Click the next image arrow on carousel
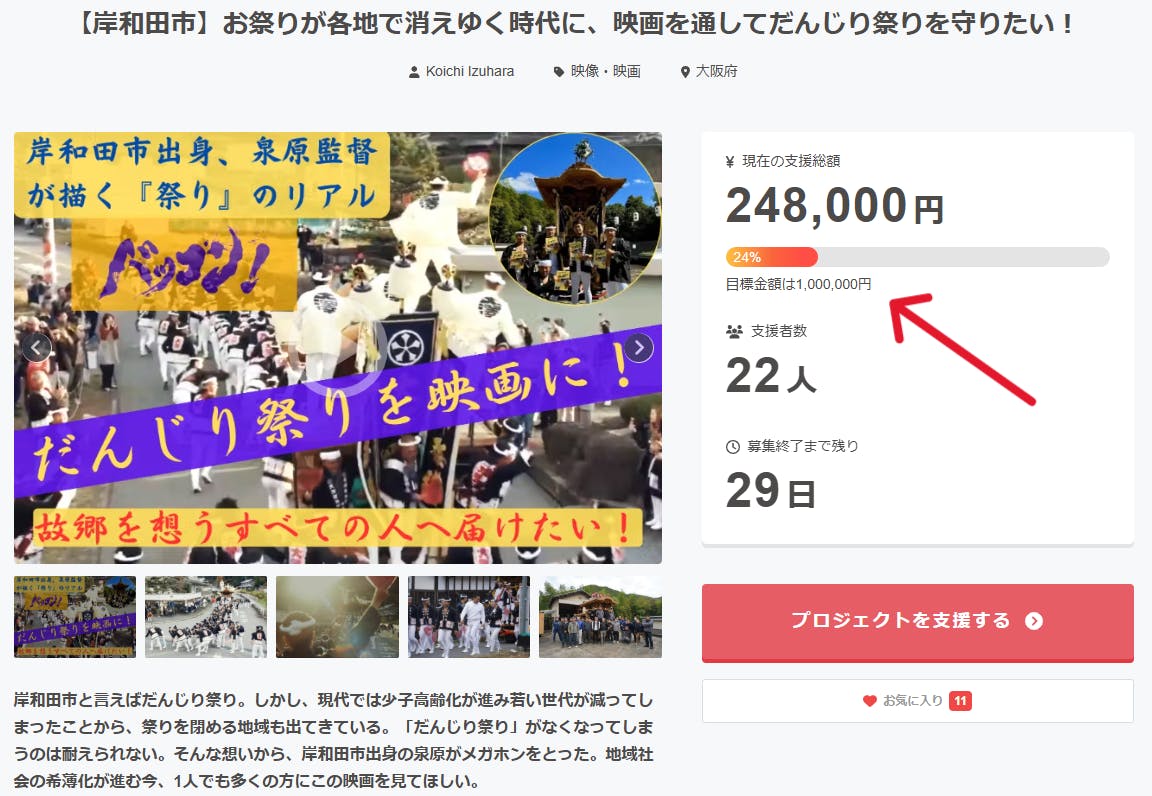This screenshot has height=796, width=1152. 638,348
